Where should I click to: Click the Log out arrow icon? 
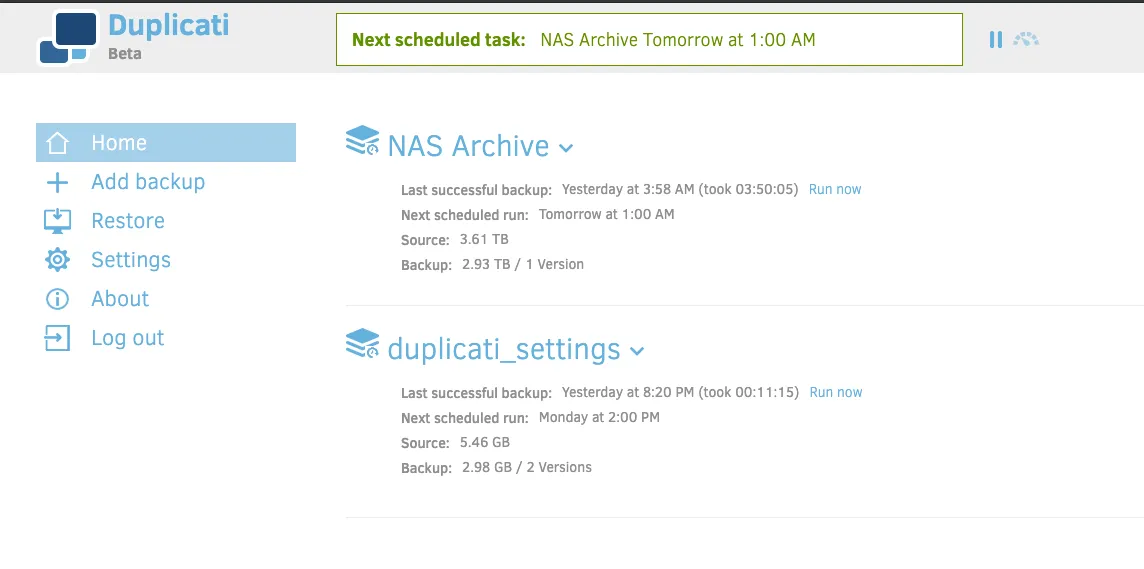click(57, 338)
